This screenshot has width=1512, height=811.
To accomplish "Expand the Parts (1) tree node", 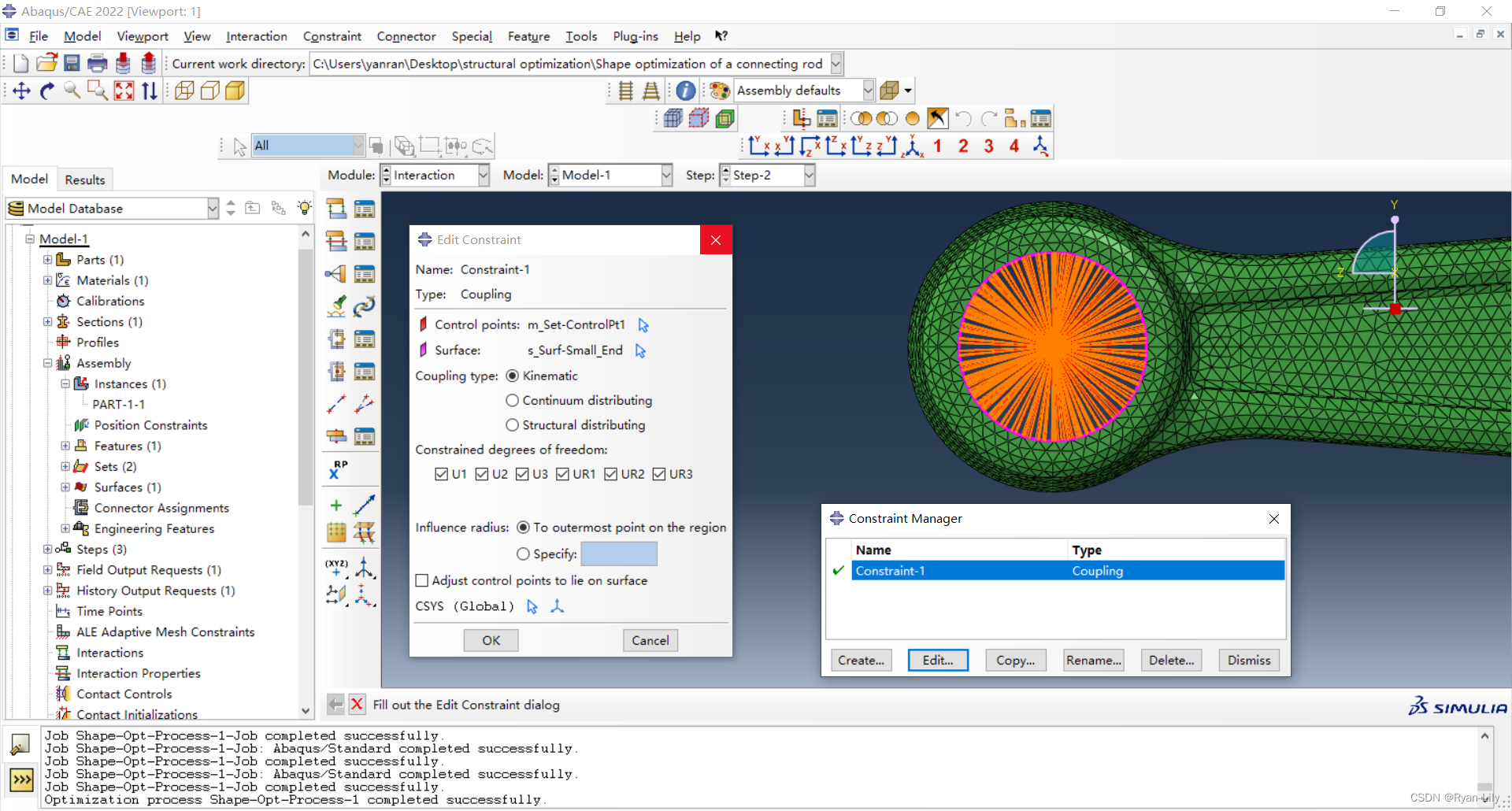I will (48, 260).
